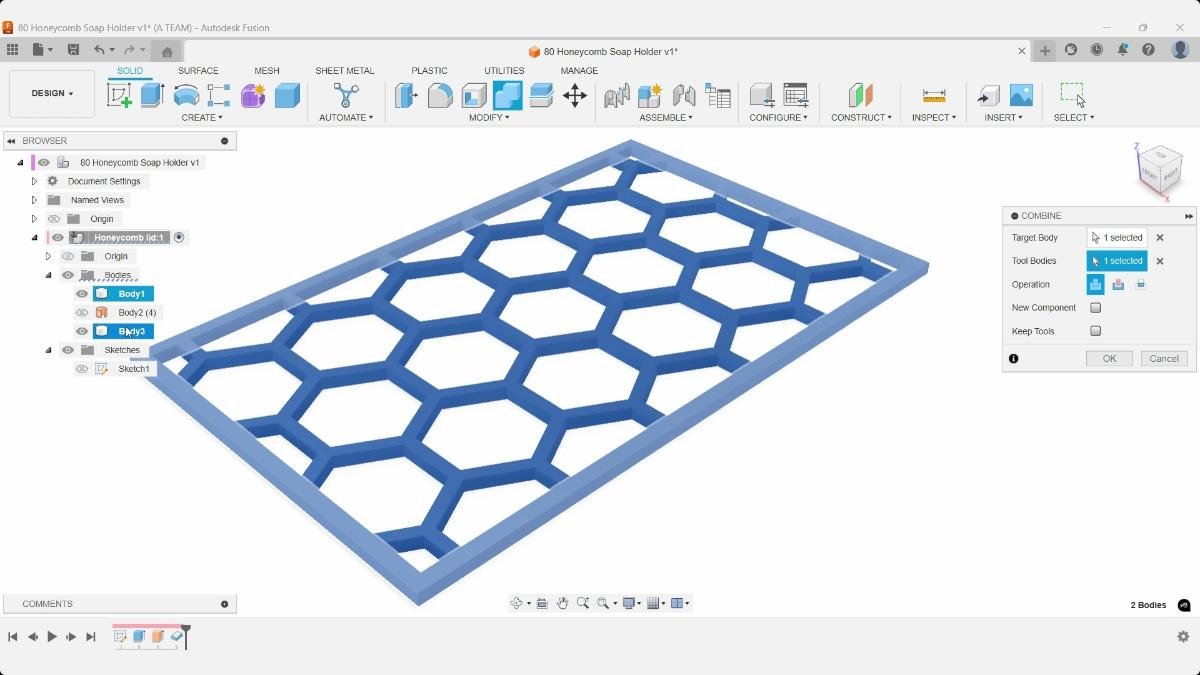The image size is (1200, 675).
Task: Click the Insert Derive icon
Action: [988, 95]
